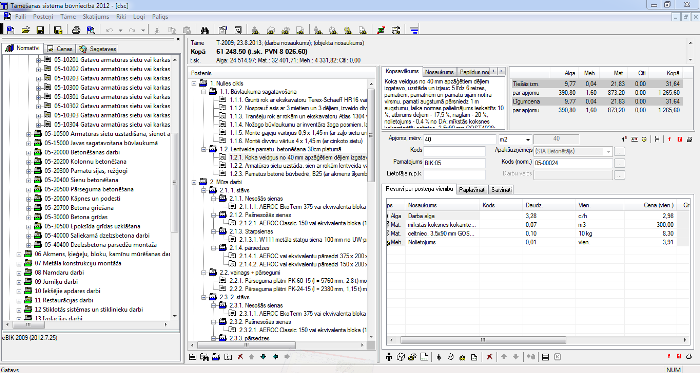Click the 'Nosaukums' column header in resources table

(442, 205)
